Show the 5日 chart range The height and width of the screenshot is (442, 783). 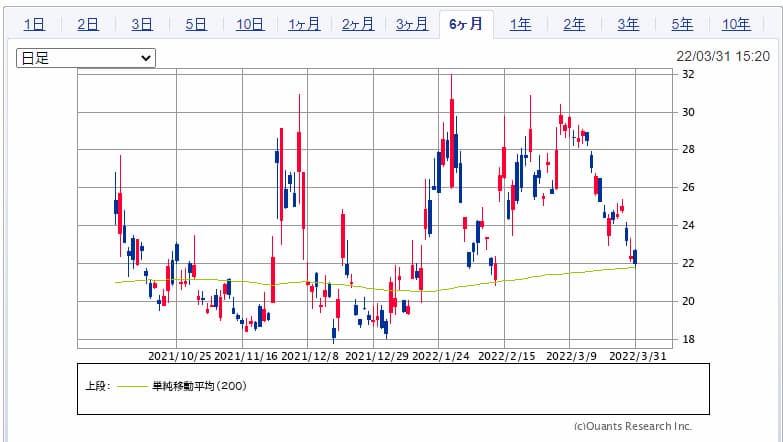coord(195,24)
